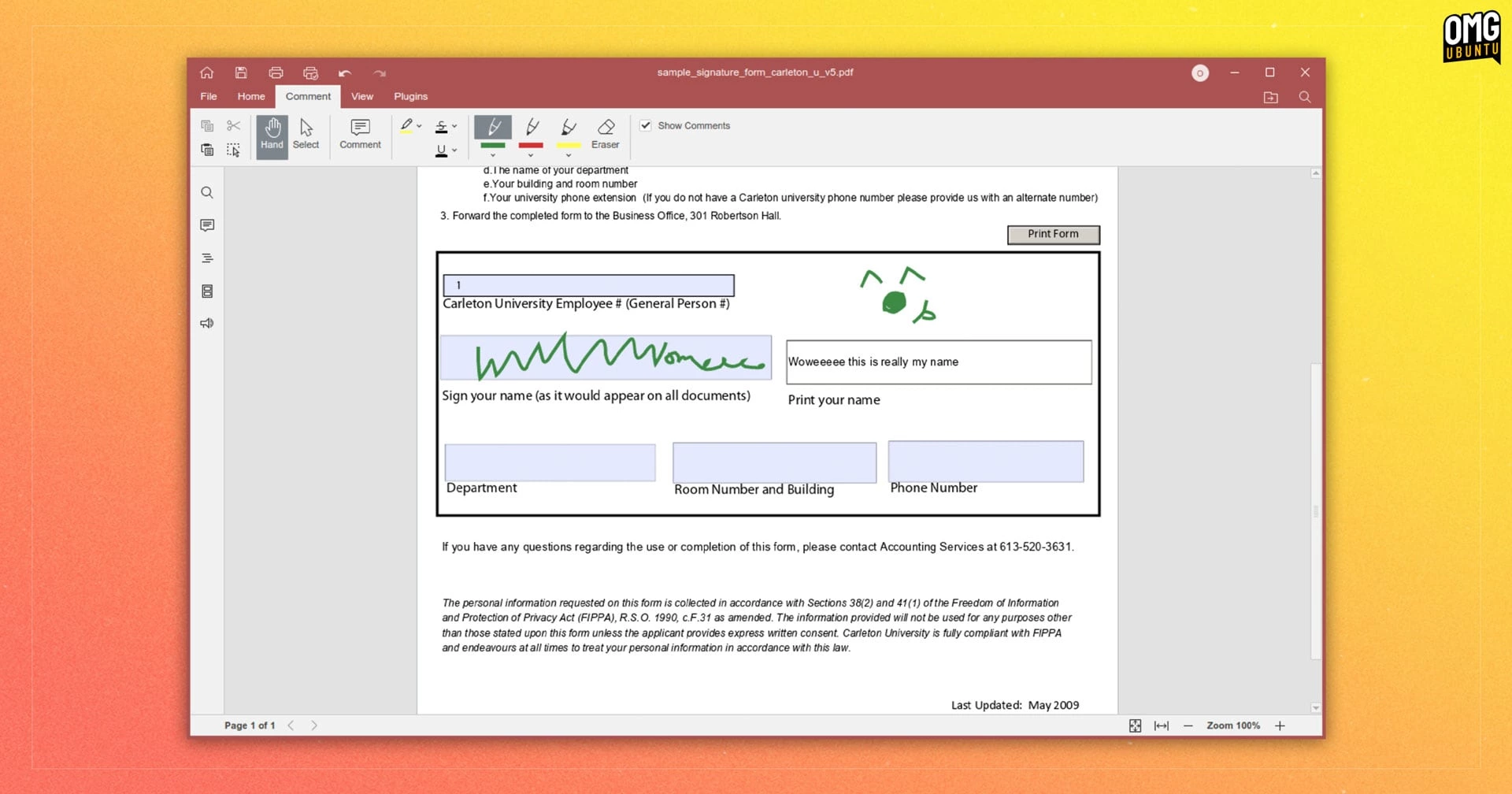Switch to the Comment tab

click(x=308, y=97)
